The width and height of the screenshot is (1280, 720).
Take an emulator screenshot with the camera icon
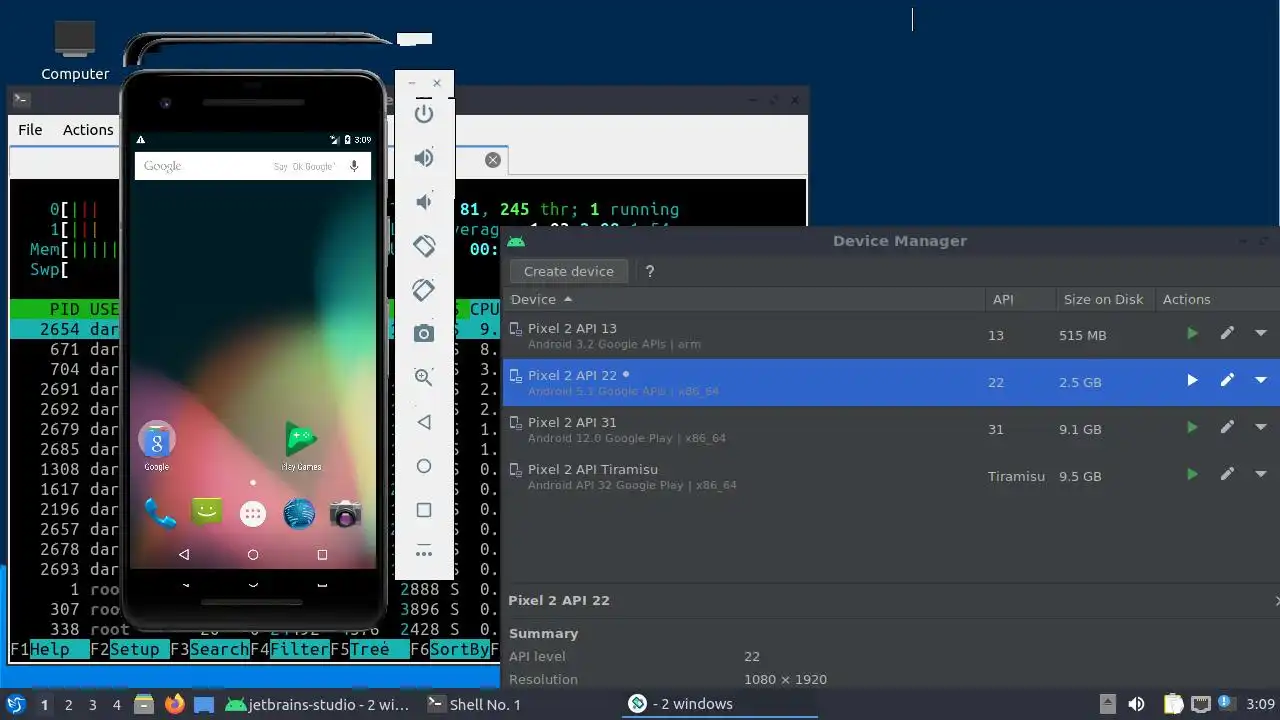424,333
